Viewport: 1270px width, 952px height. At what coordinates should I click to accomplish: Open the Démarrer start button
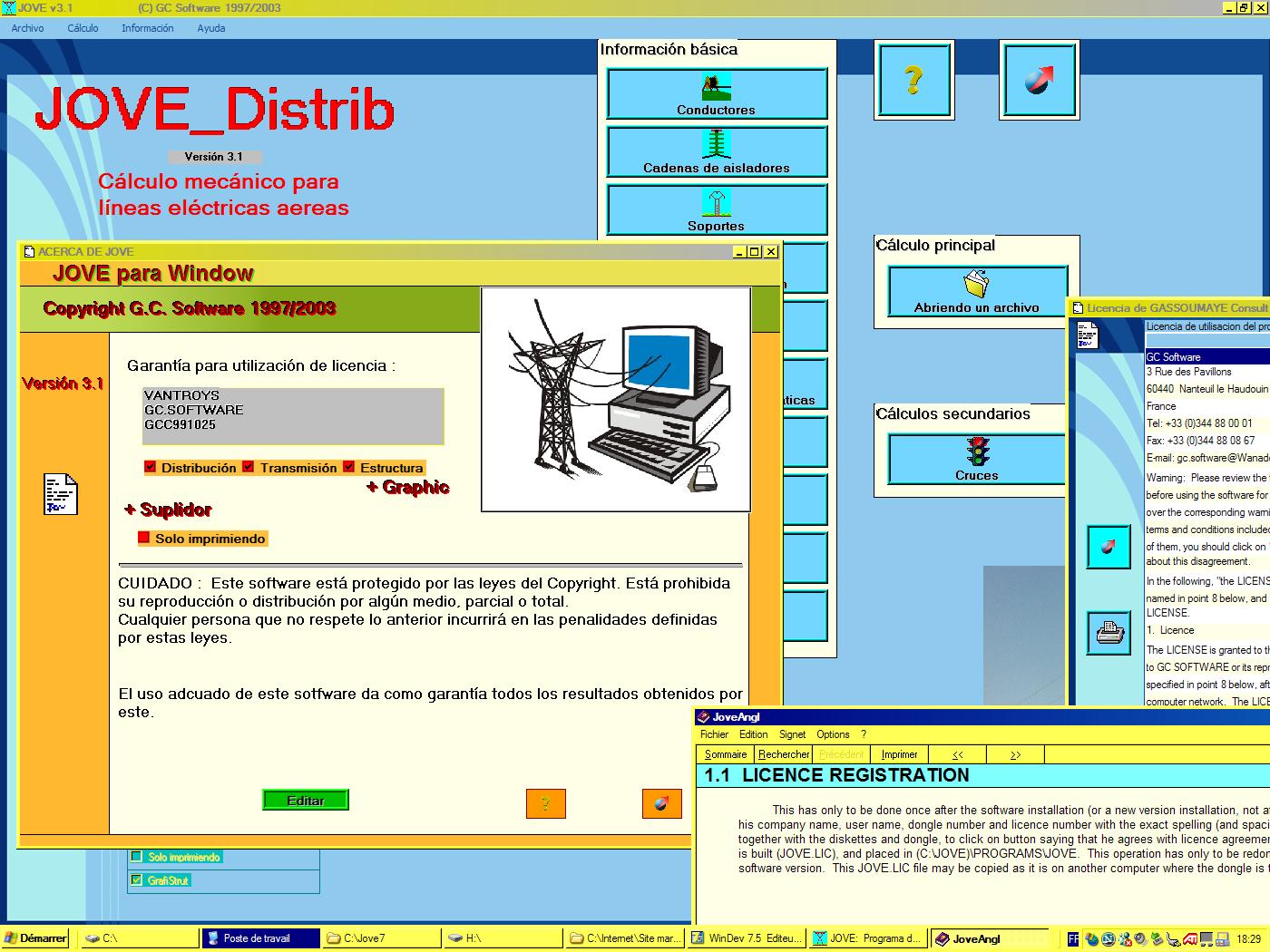tap(36, 938)
